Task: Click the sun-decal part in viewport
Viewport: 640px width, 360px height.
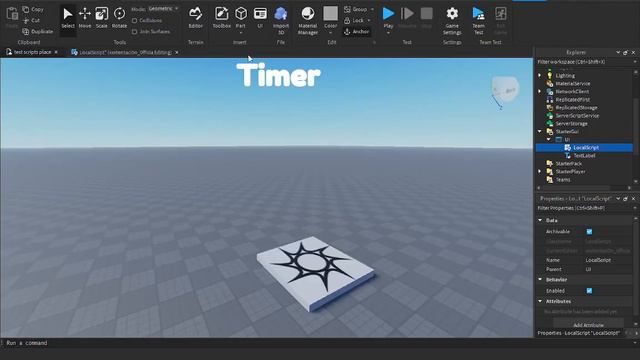Action: pos(315,273)
